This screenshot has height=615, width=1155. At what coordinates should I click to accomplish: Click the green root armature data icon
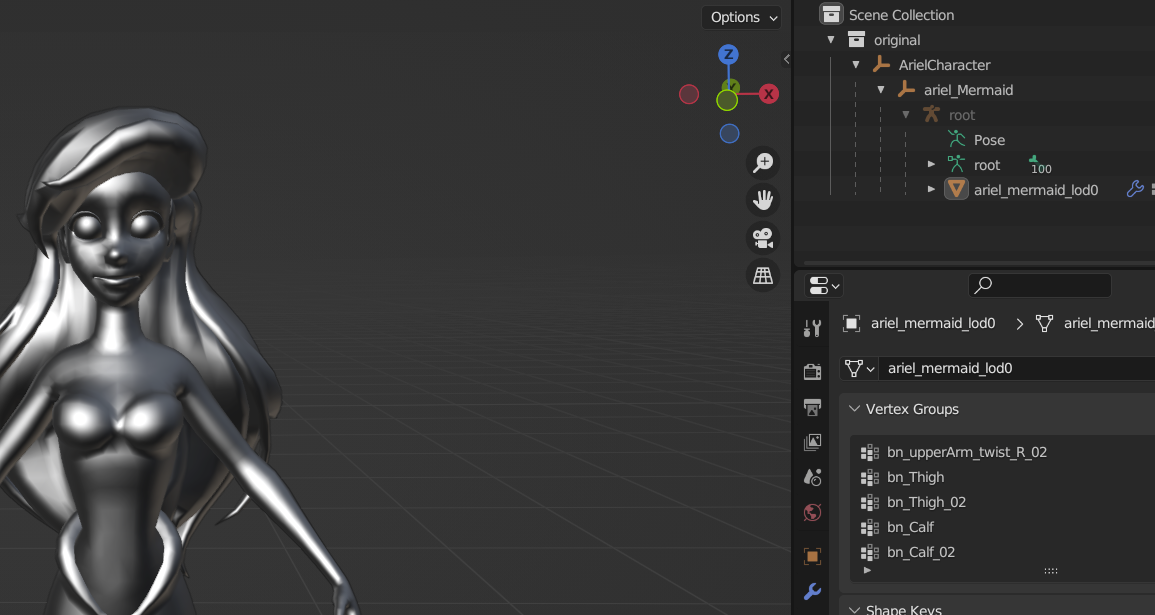(956, 164)
